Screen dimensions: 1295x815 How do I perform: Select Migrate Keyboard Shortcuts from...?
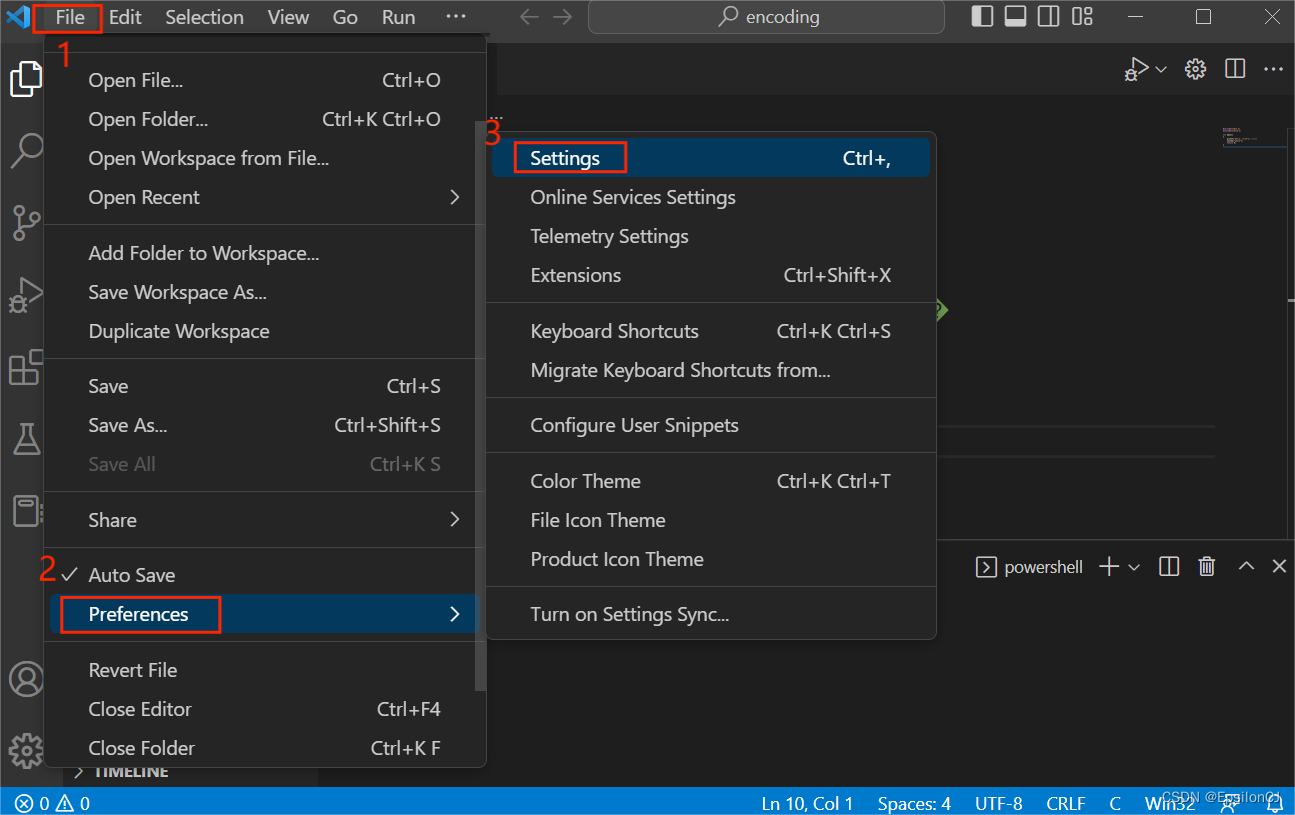[710, 370]
